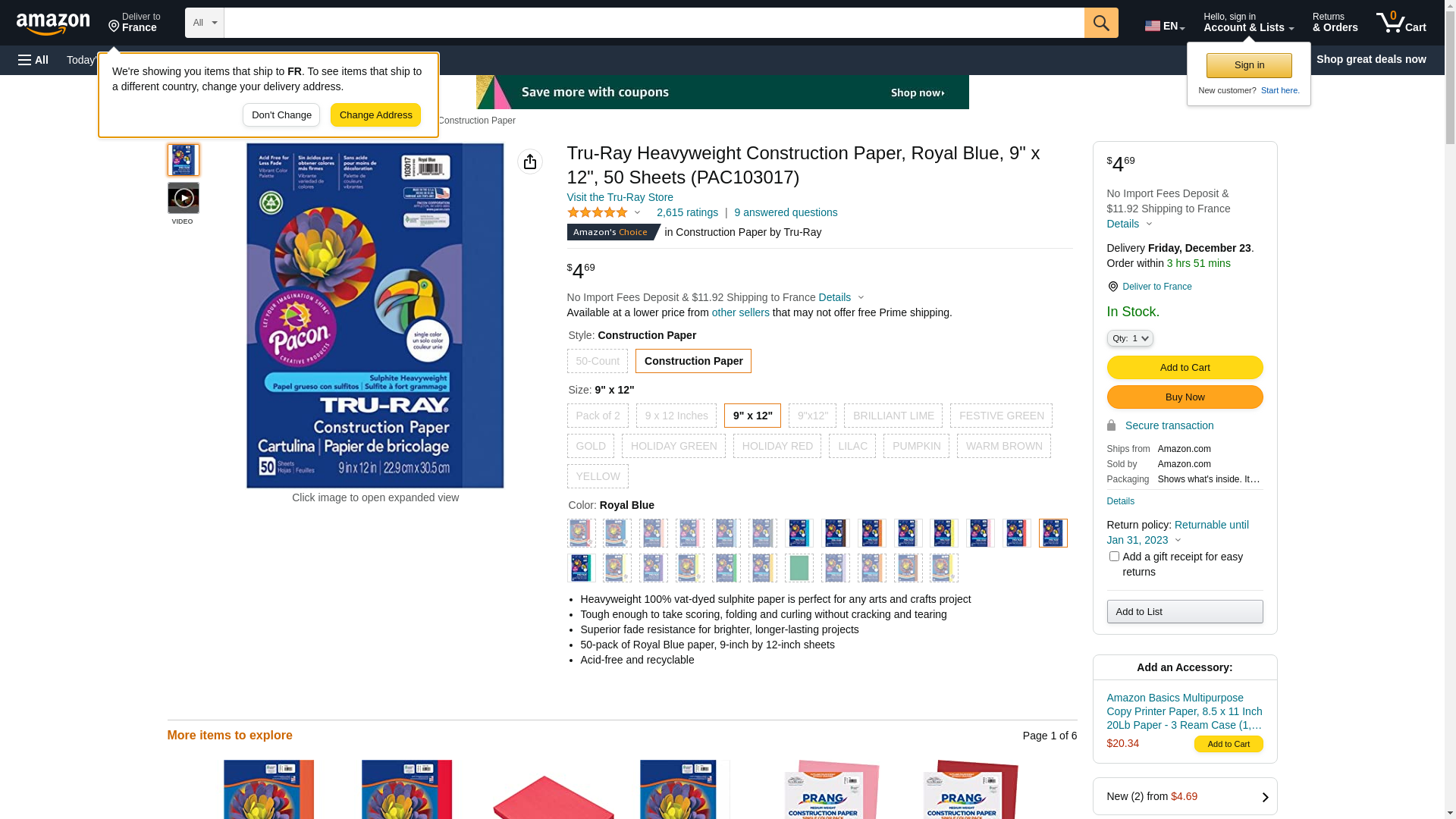The height and width of the screenshot is (819, 1456).
Task: Visit the Tru-Ray Store link
Action: click(x=620, y=197)
